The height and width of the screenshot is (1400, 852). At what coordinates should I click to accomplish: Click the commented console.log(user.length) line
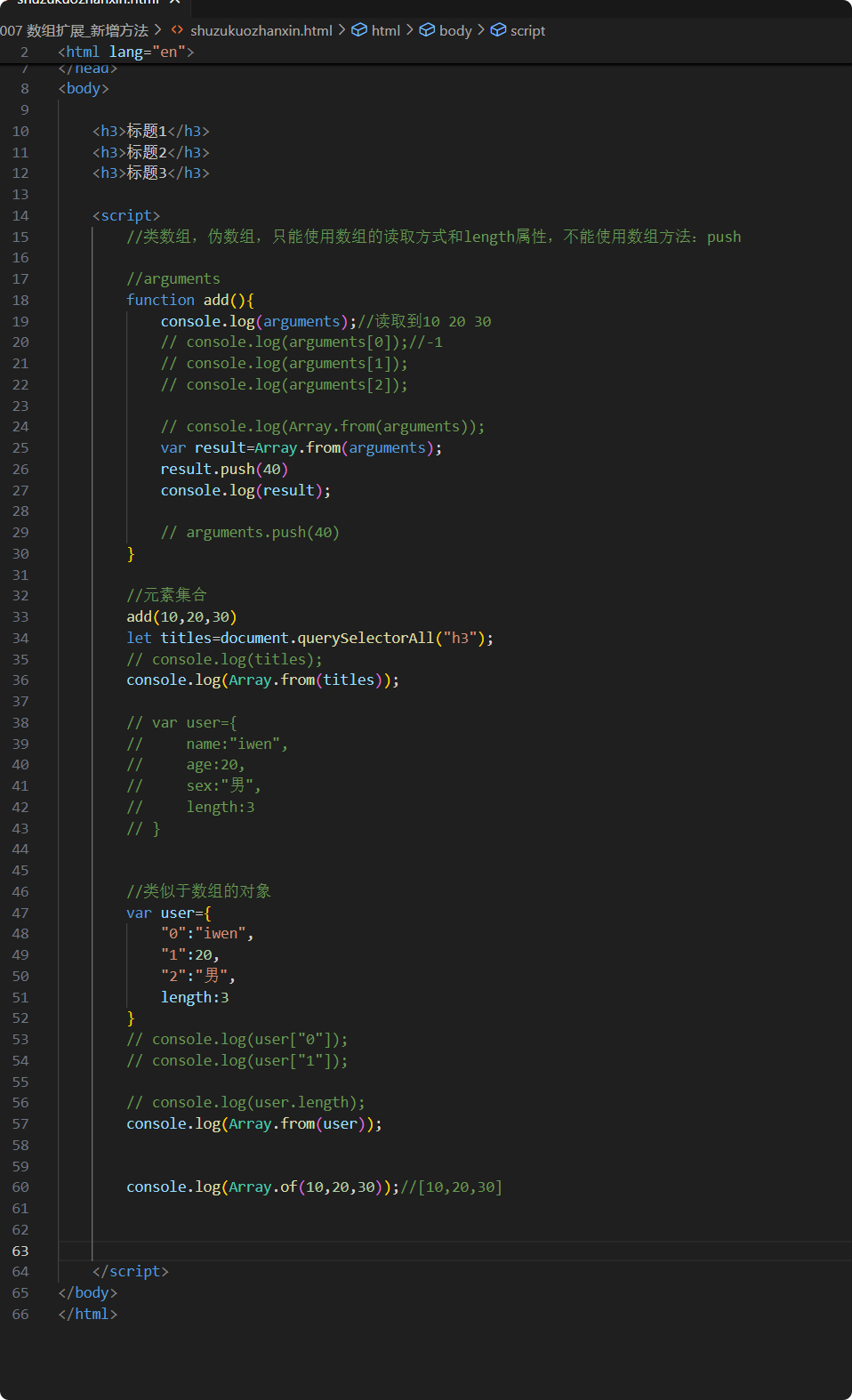click(x=246, y=1103)
